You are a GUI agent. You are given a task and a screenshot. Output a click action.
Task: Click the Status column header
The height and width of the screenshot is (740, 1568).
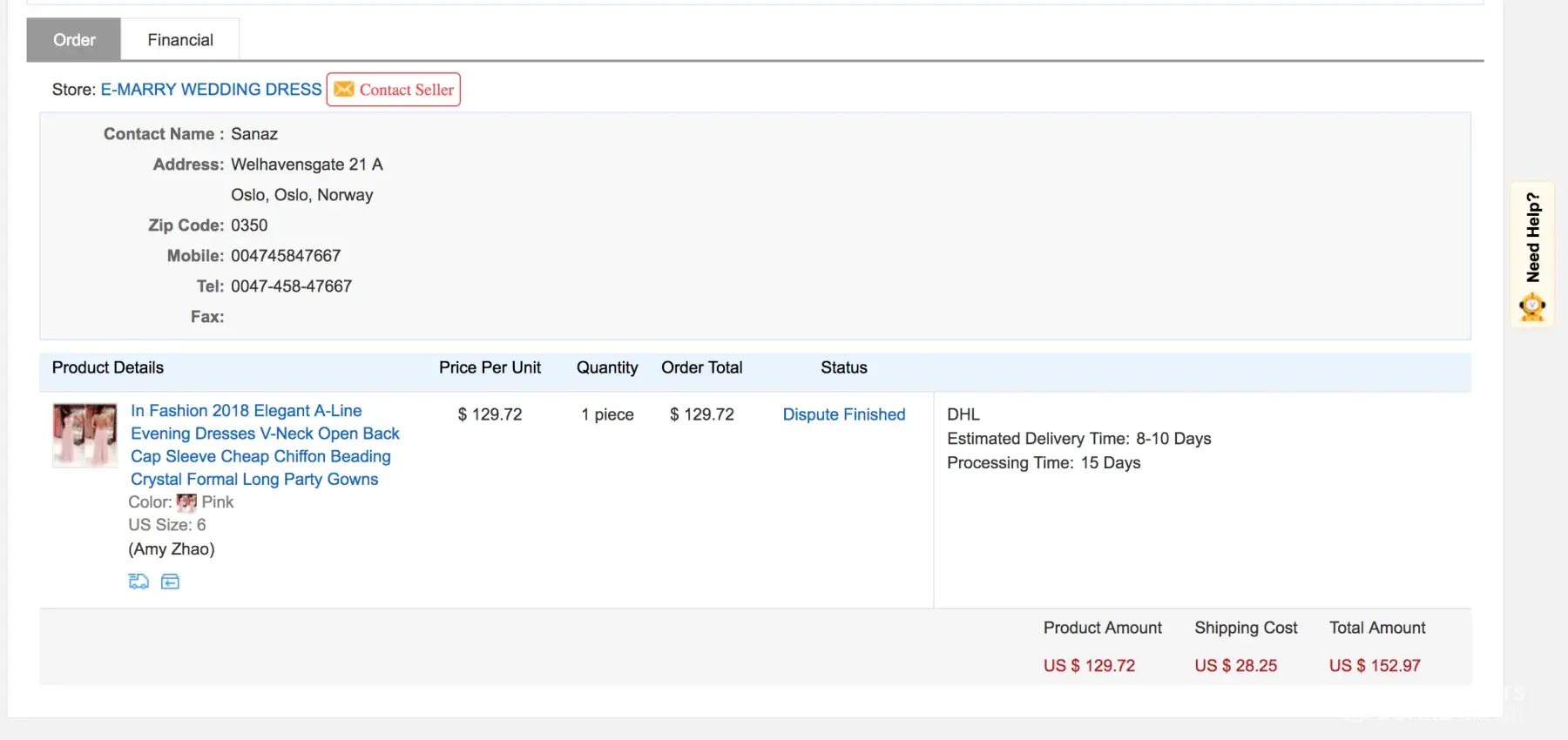(843, 367)
